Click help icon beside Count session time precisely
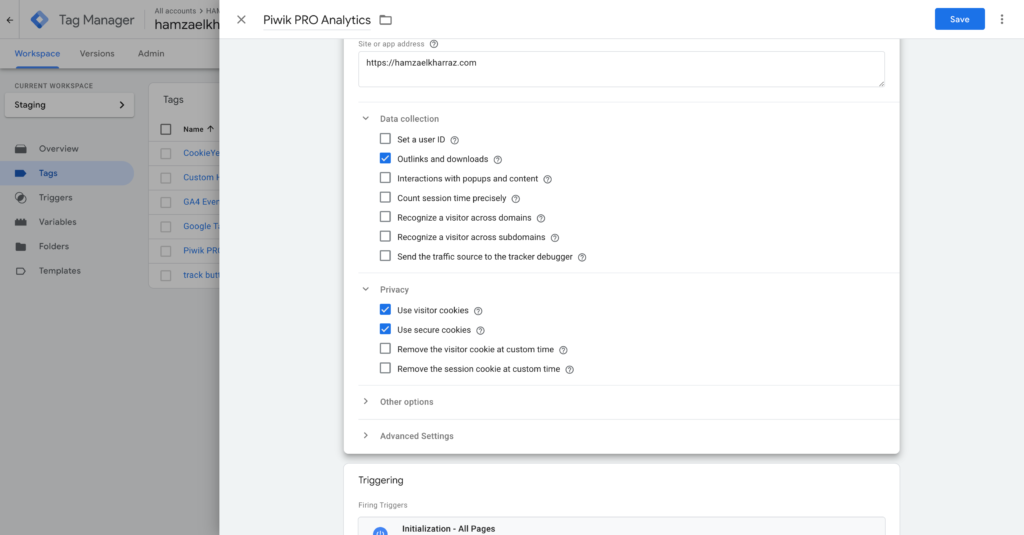 coord(516,199)
